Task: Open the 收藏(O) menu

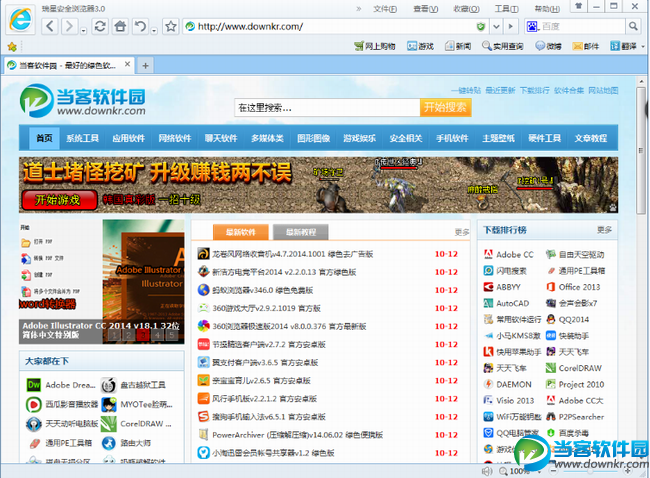Action: [x=466, y=9]
